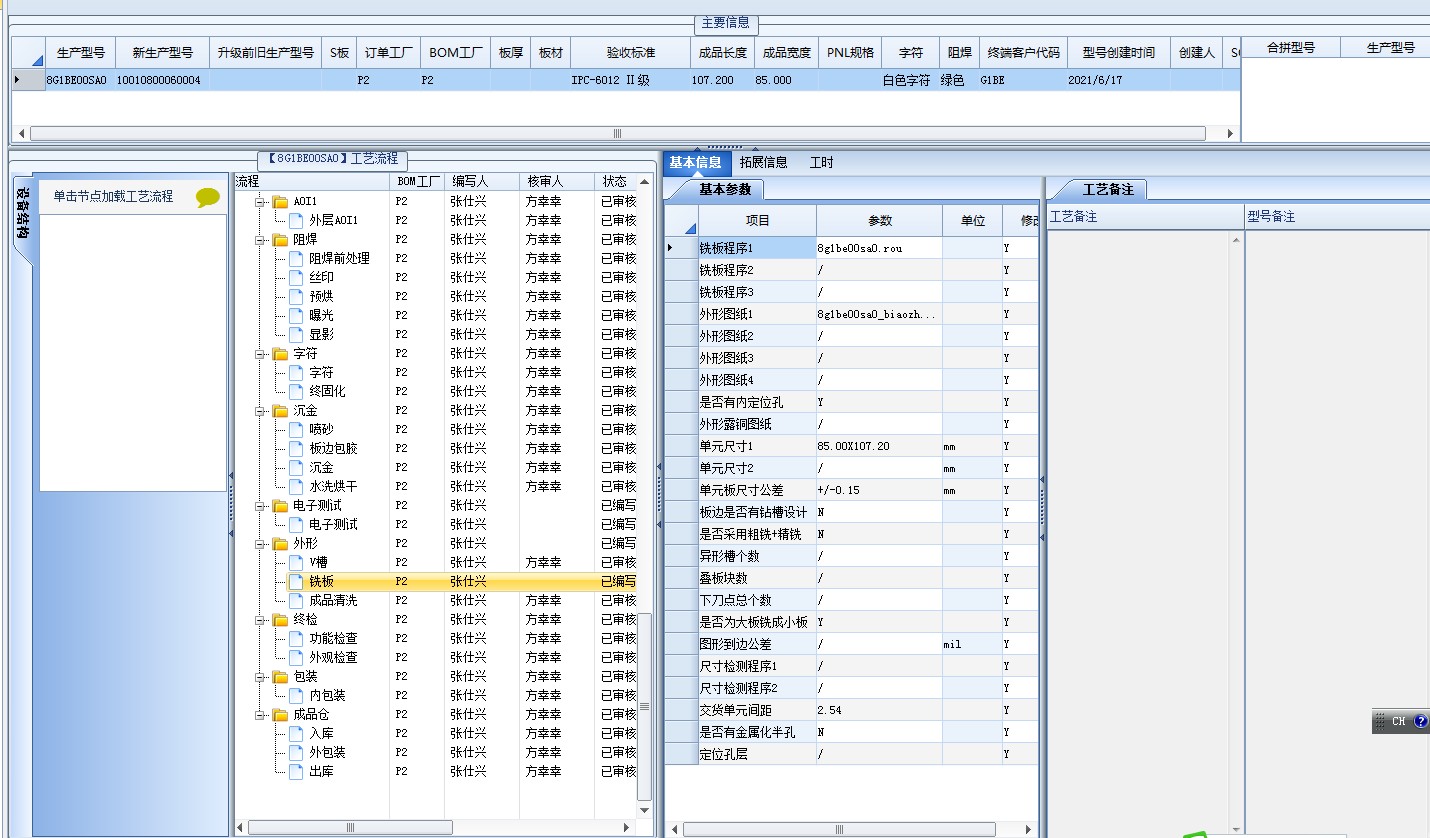
Task: Select the 铣板 process step
Action: click(x=321, y=581)
